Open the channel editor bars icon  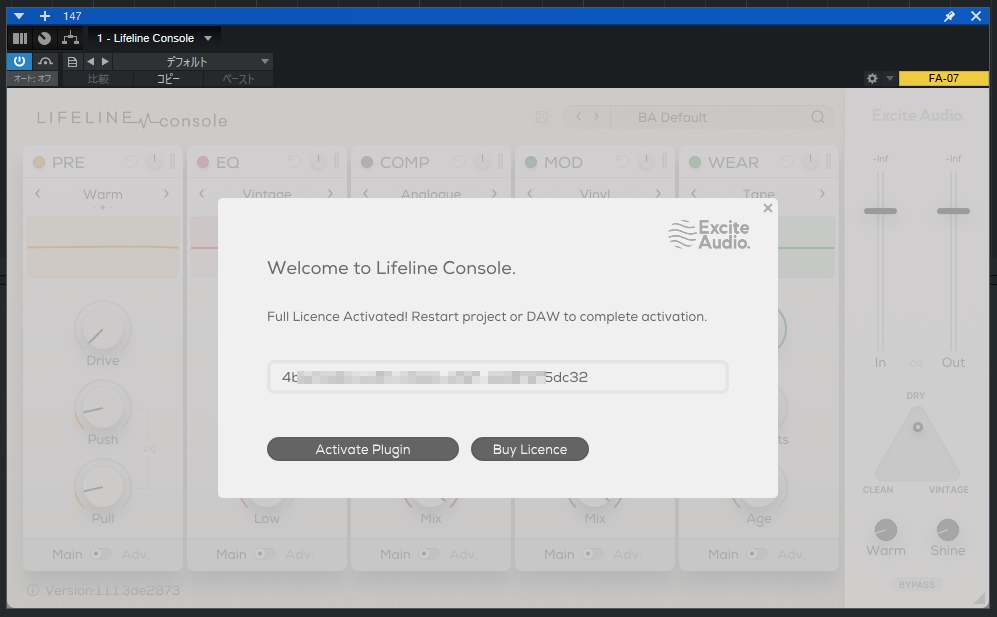(20, 38)
